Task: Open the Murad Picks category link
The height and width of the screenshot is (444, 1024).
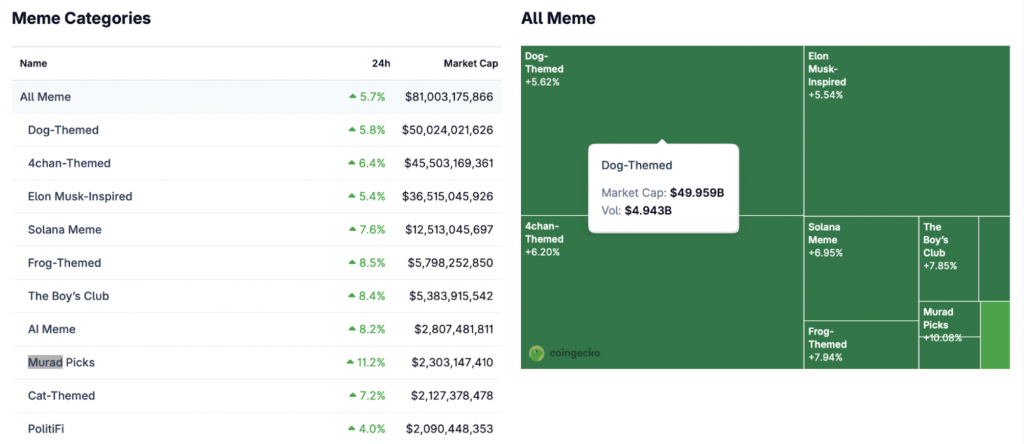Action: tap(61, 362)
